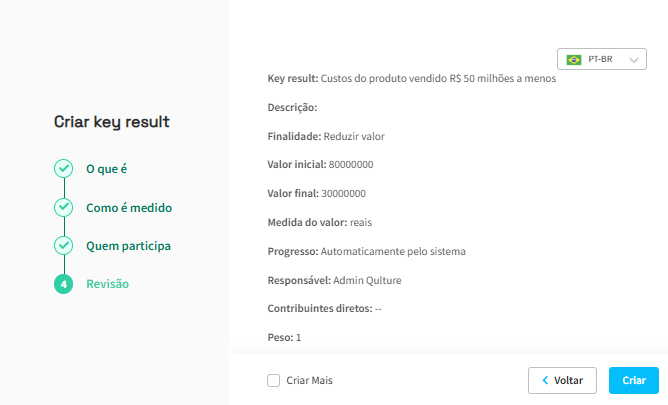Image resolution: width=668 pixels, height=405 pixels.
Task: Go to the Como é medido step
Action: [129, 208]
